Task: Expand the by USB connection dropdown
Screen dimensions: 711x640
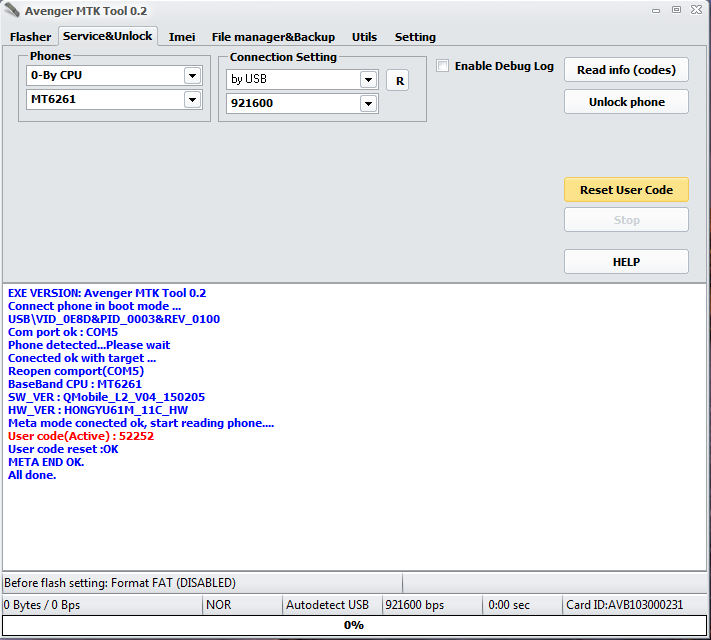Action: (x=369, y=80)
